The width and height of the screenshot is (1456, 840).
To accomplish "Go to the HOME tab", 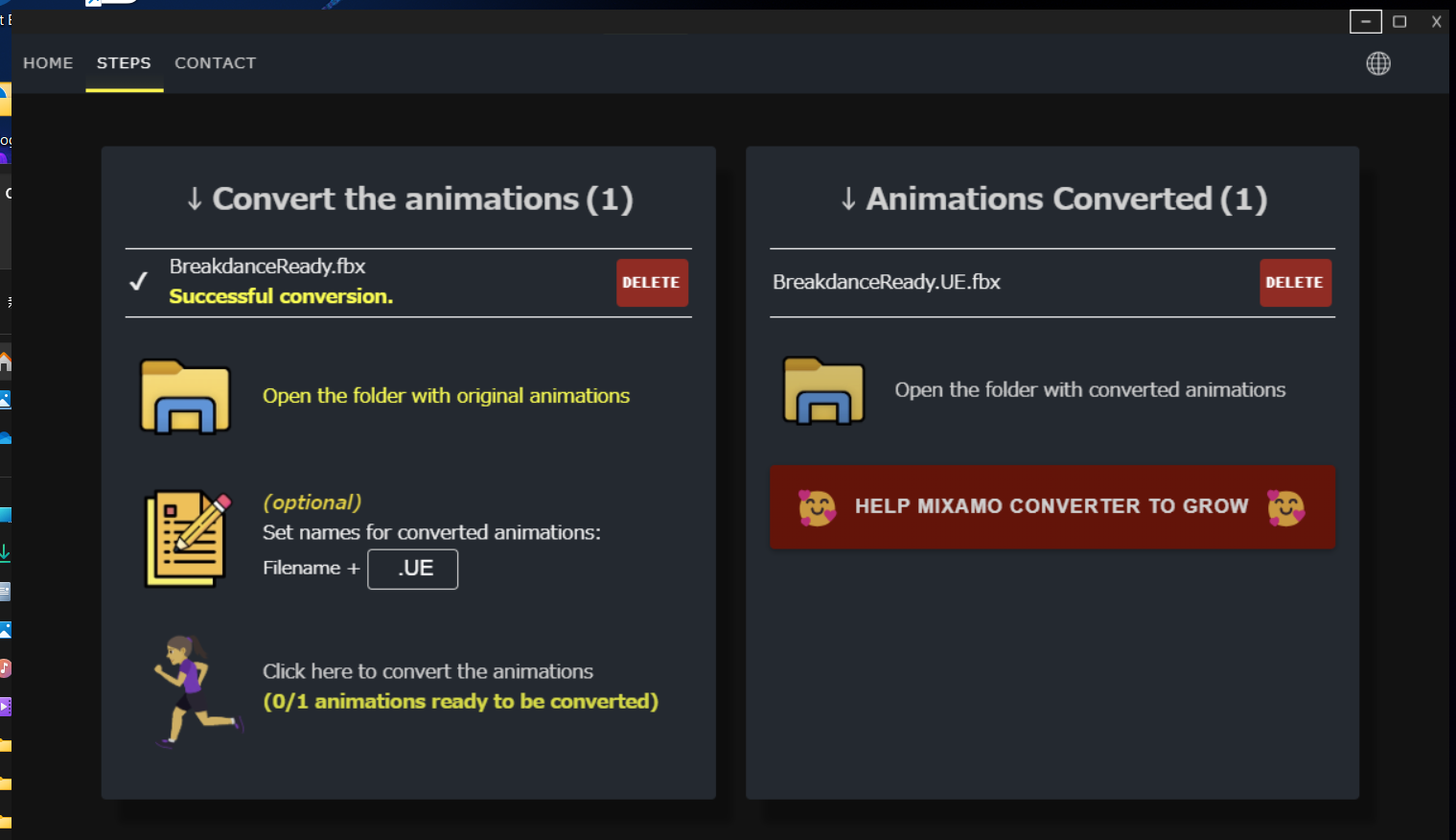I will (x=48, y=63).
